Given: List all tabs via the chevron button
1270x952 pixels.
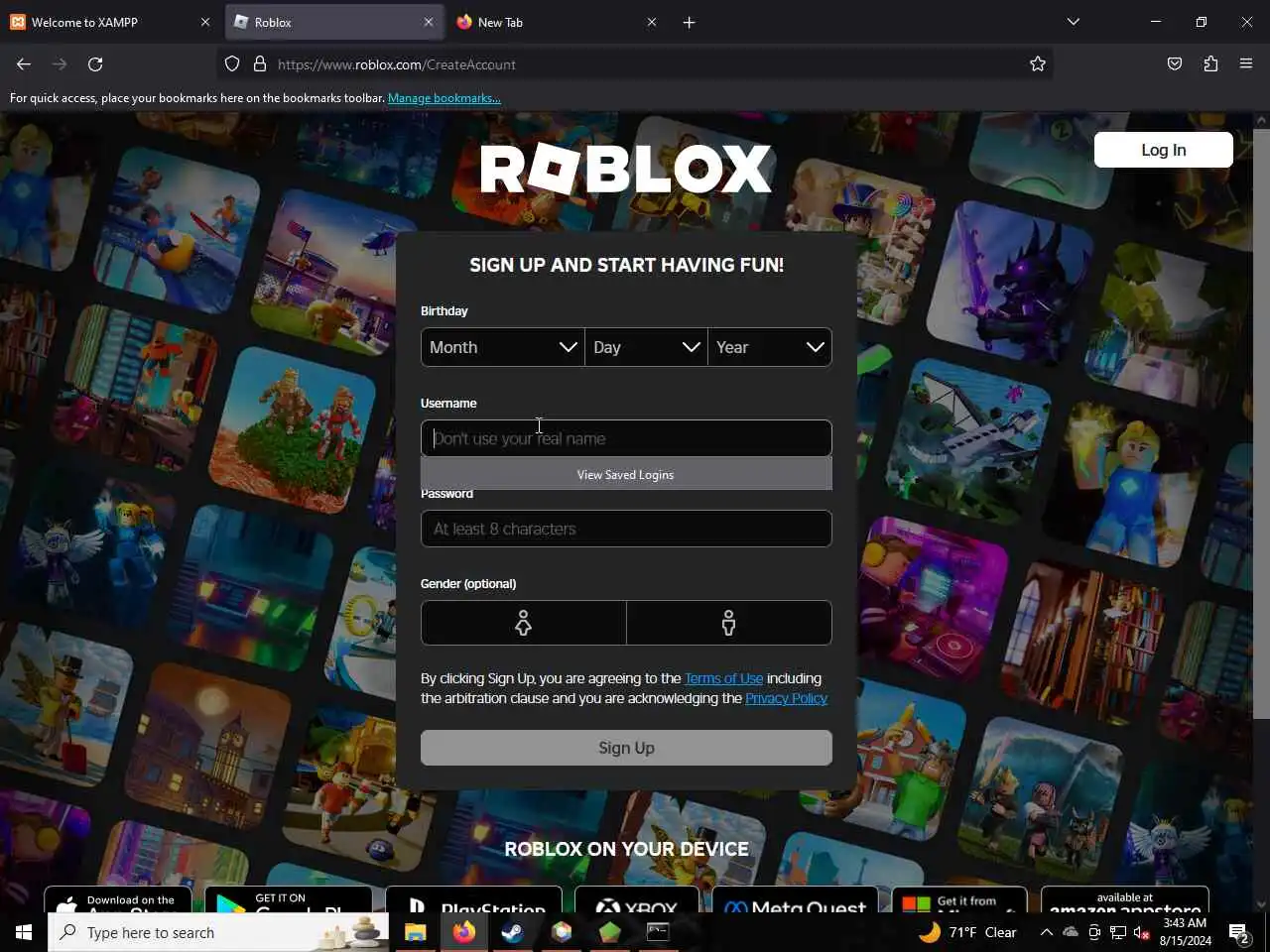Looking at the screenshot, I should 1074,22.
